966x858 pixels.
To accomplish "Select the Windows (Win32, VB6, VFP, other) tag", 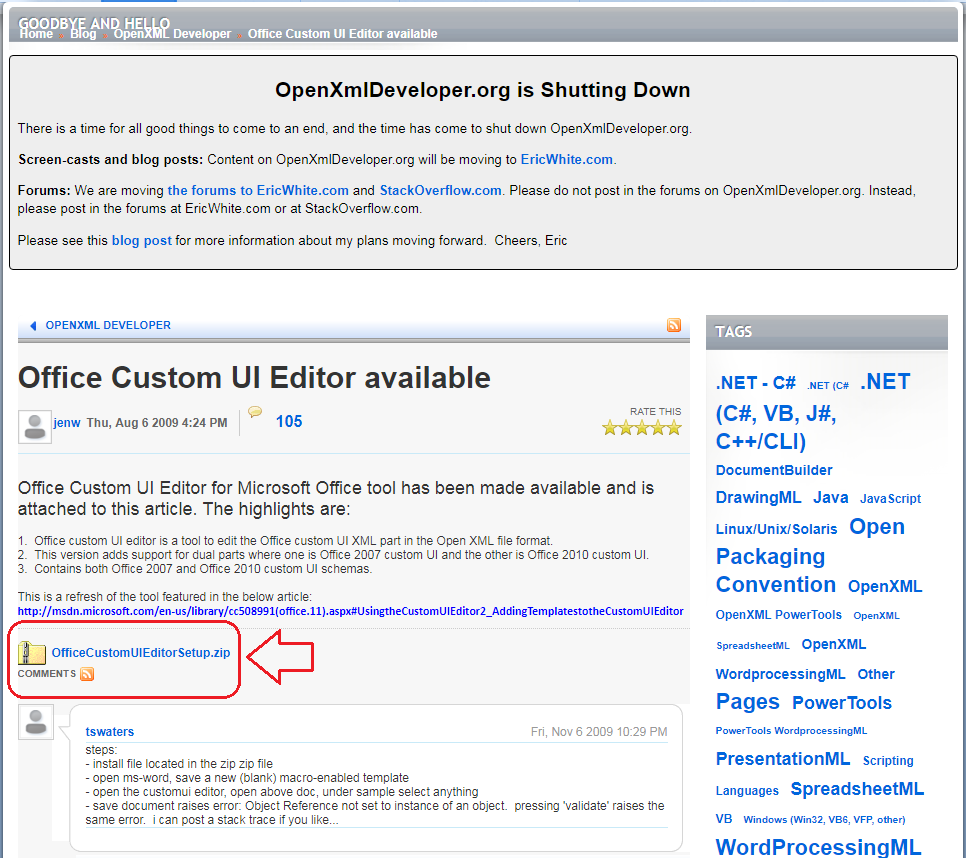I will (824, 820).
